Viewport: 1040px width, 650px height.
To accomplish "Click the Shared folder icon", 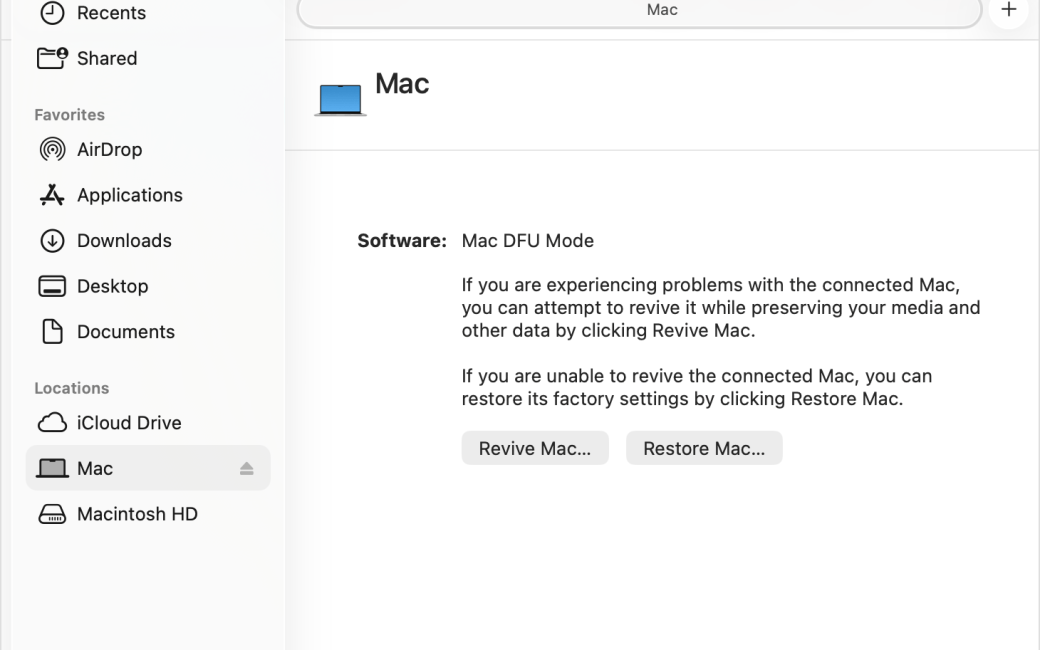I will point(52,58).
